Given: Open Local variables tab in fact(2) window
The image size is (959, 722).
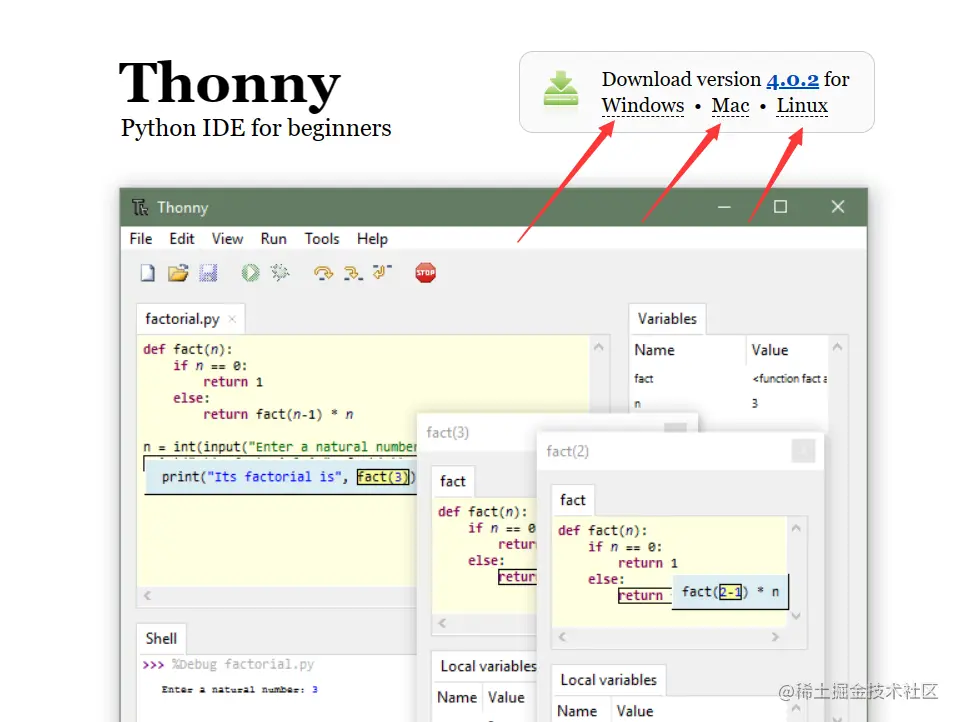Looking at the screenshot, I should [x=609, y=680].
